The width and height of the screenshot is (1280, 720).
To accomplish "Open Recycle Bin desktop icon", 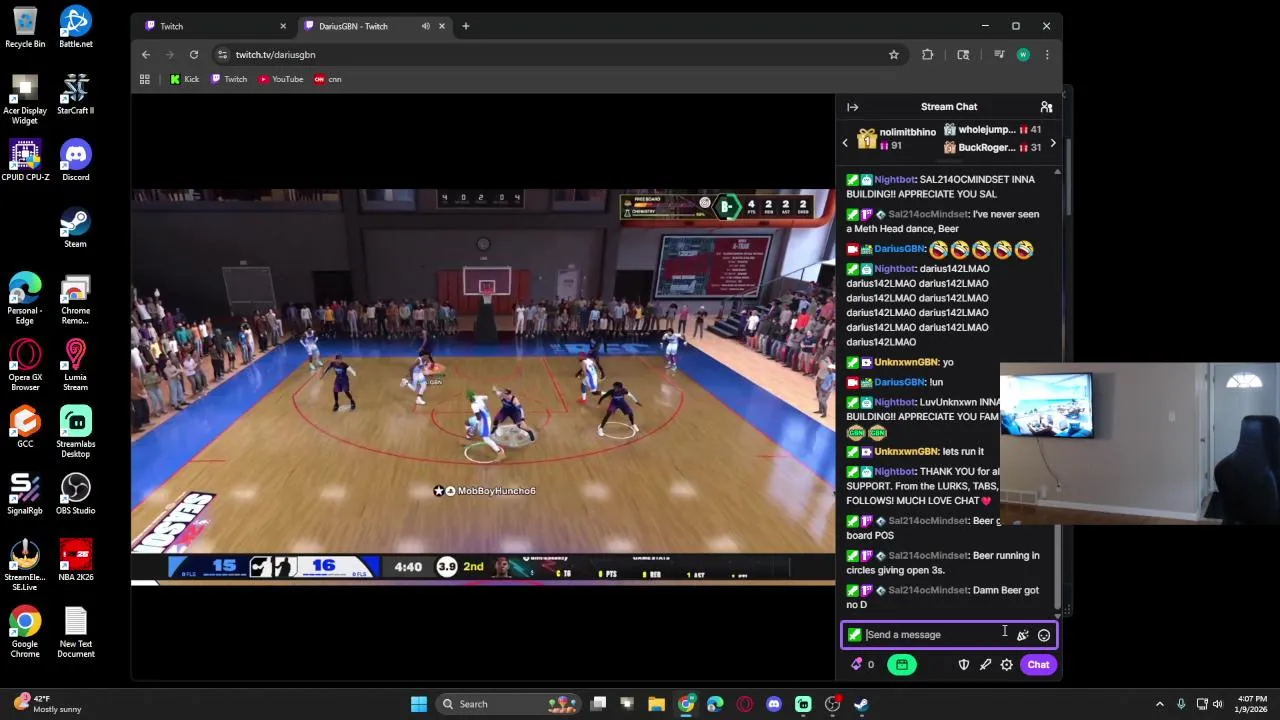I will point(25,27).
